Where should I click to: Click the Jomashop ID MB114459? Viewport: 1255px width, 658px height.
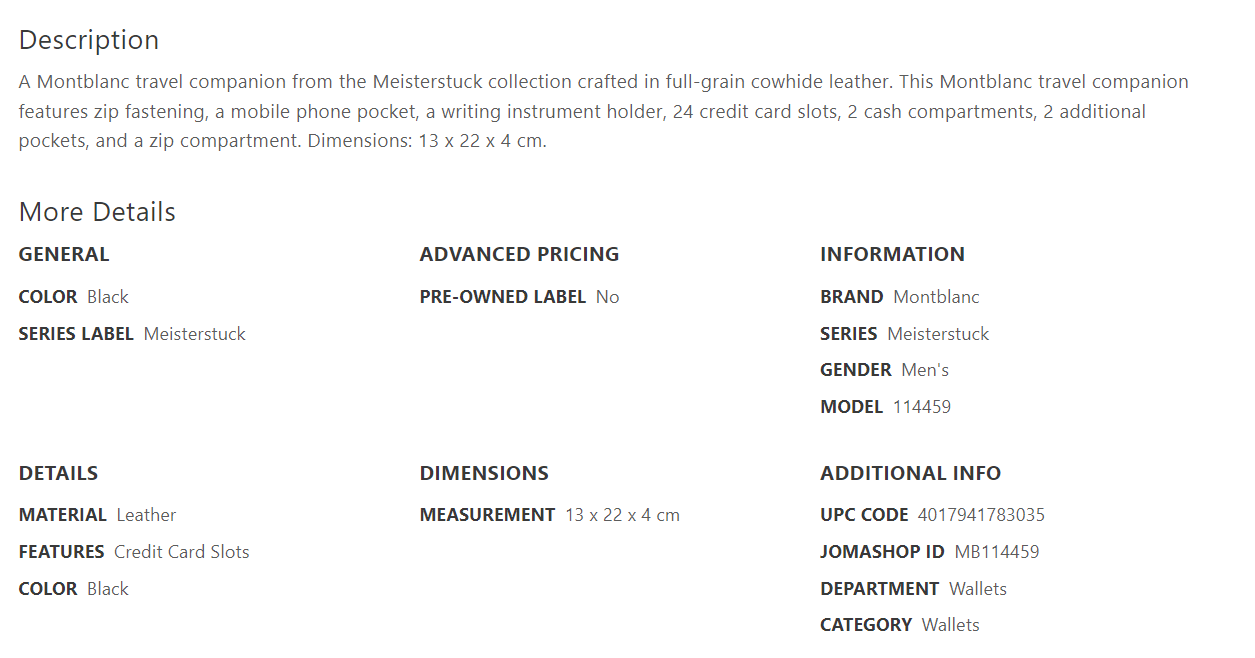(x=997, y=552)
